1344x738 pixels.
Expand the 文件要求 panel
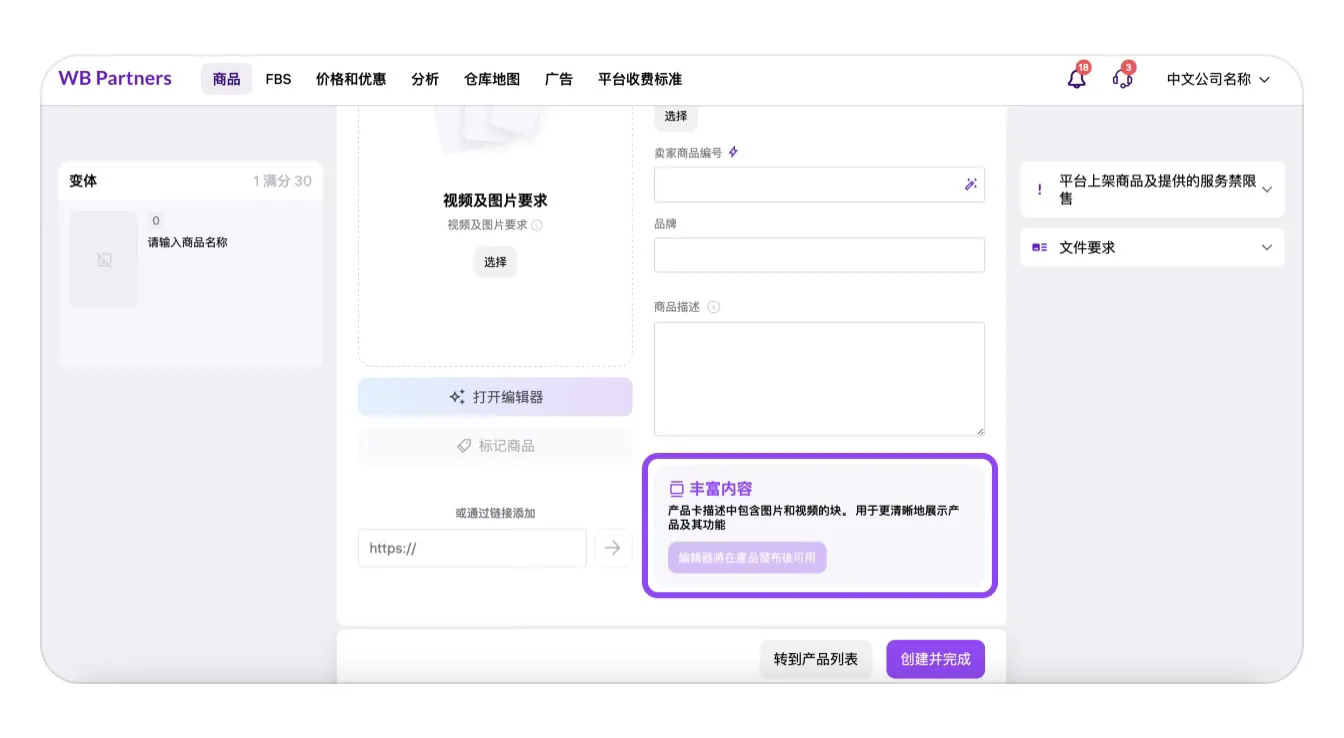(x=1266, y=248)
